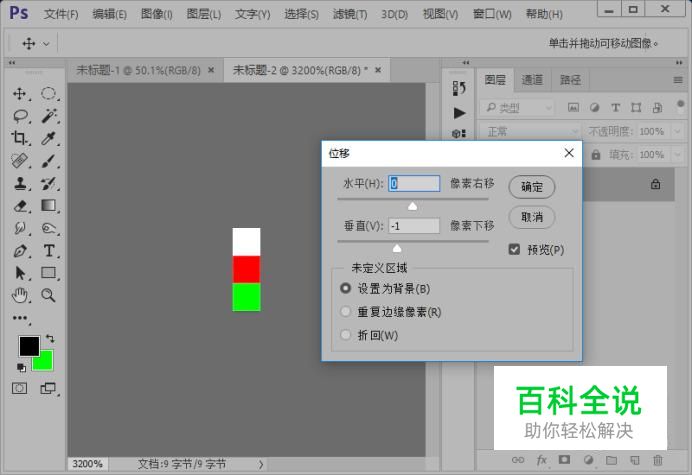
Task: Open the 图像(I) menu
Action: pos(157,14)
